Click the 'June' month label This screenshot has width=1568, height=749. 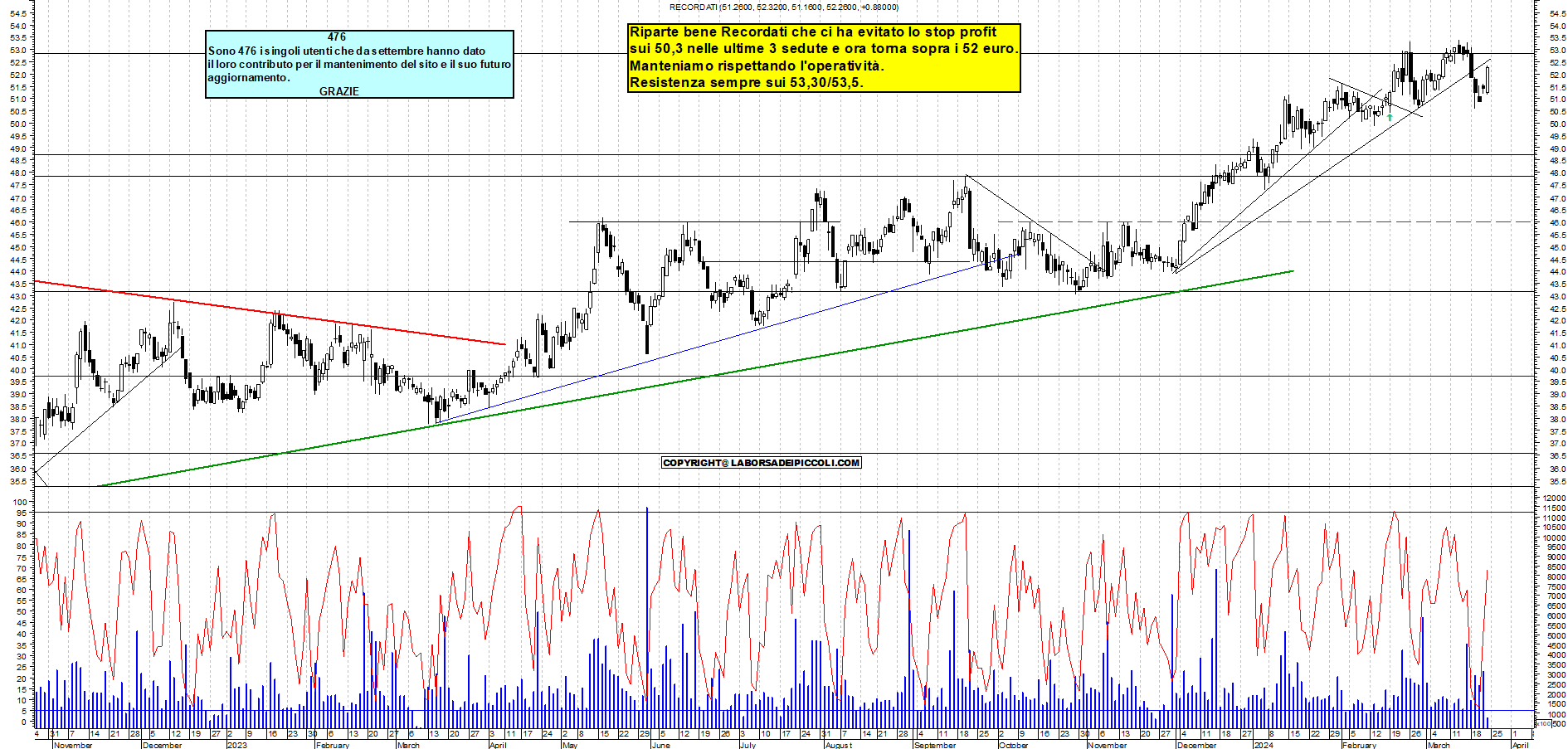661,745
